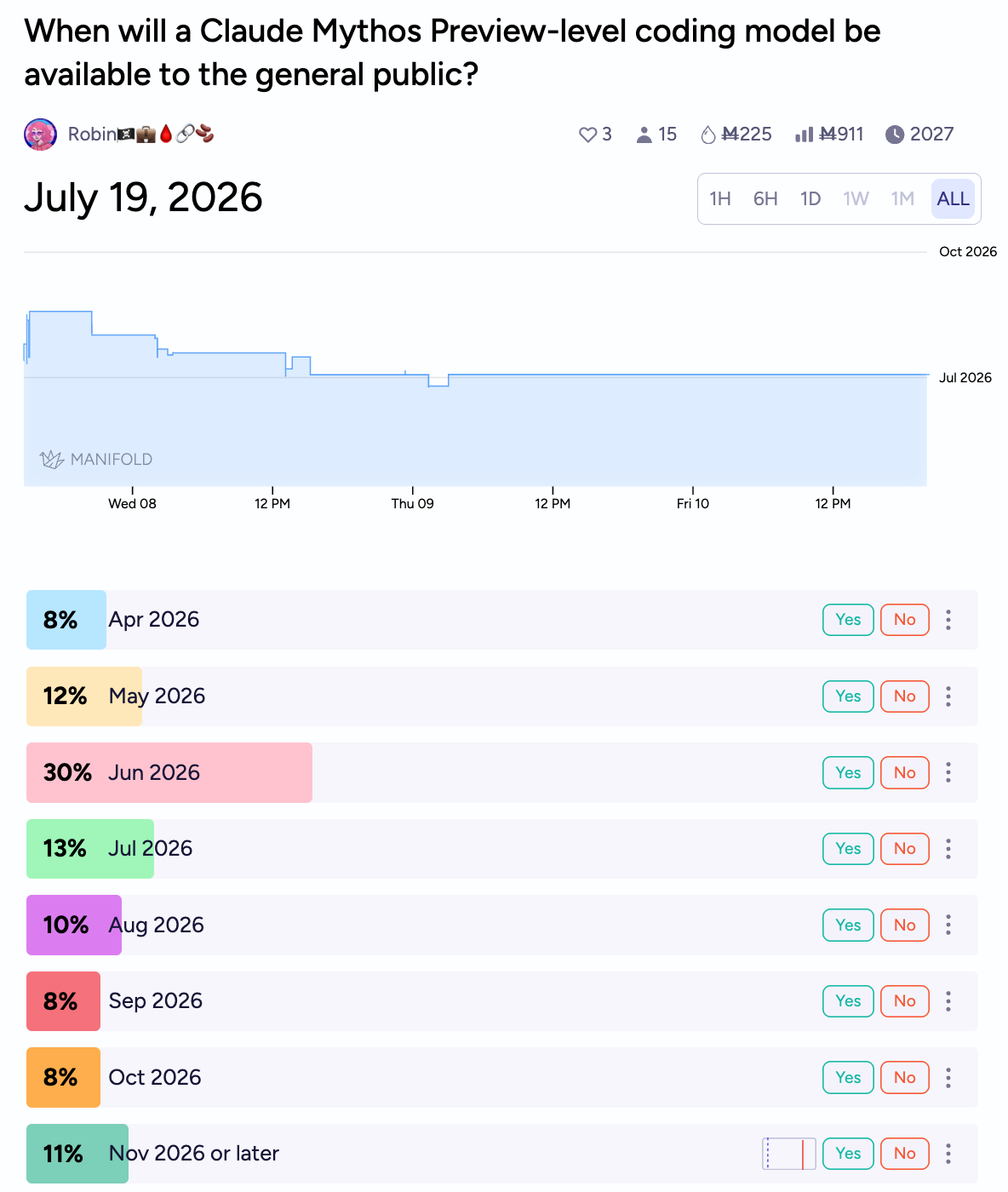Bet Yes on Oct 2026
This screenshot has height=1192, width=1008.
pyautogui.click(x=848, y=1078)
